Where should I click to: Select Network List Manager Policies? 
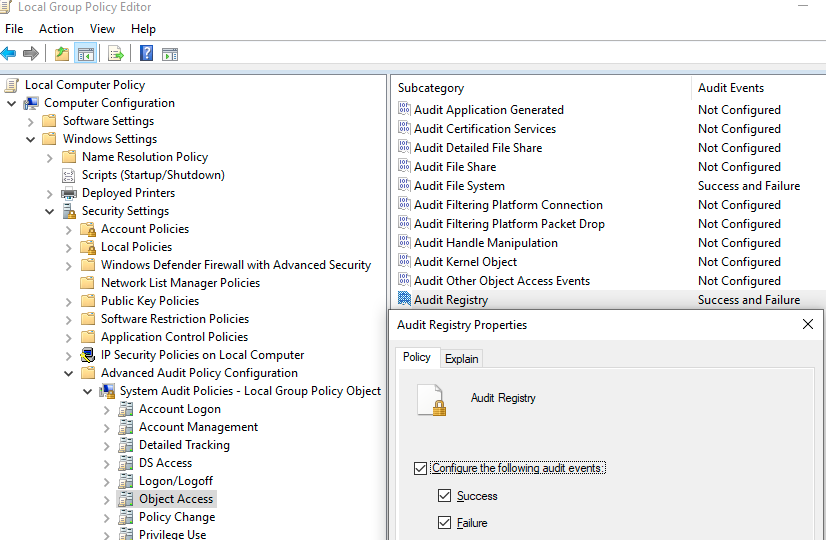point(181,282)
